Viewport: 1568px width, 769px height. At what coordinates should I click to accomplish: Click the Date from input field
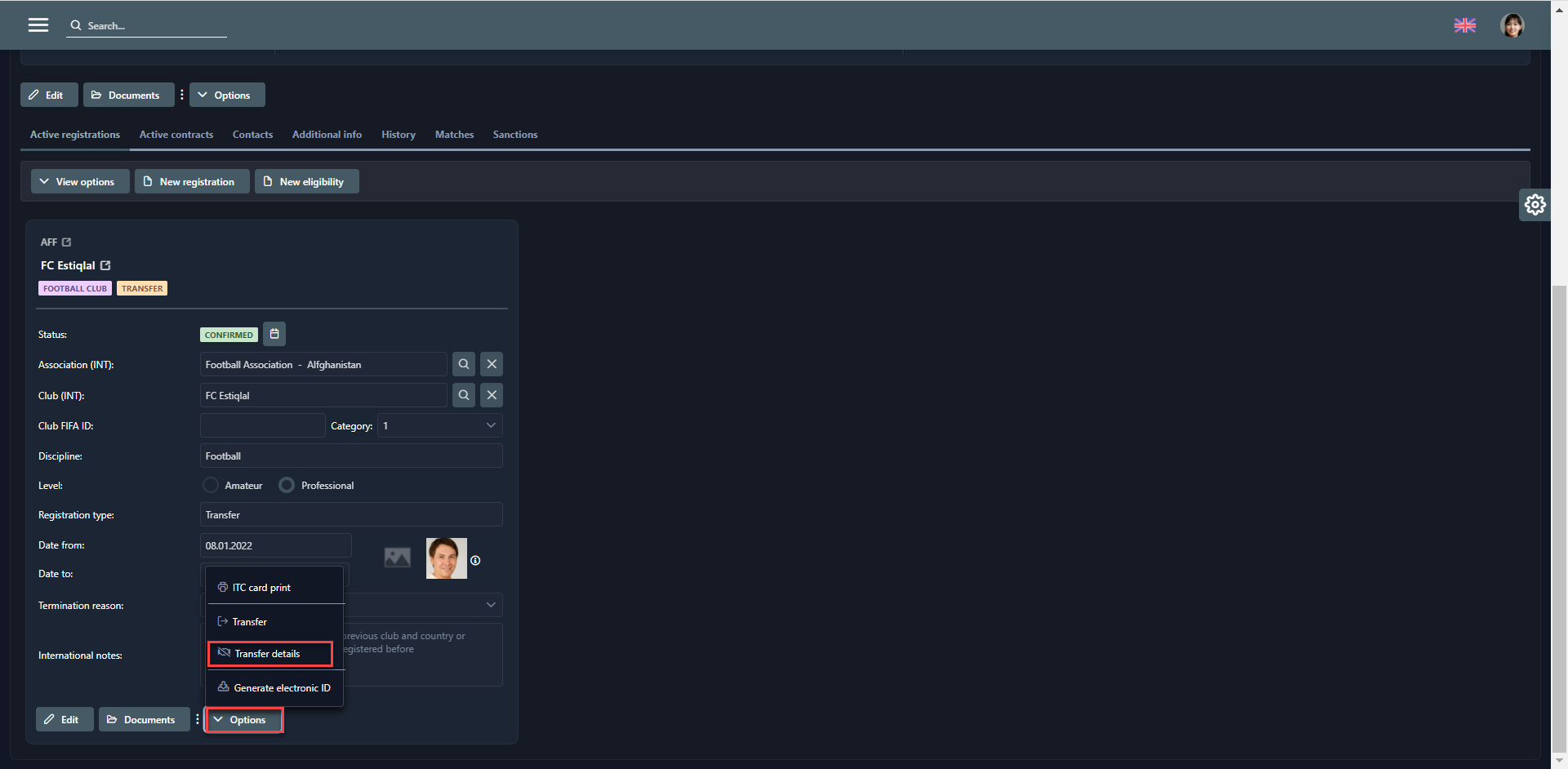275,545
